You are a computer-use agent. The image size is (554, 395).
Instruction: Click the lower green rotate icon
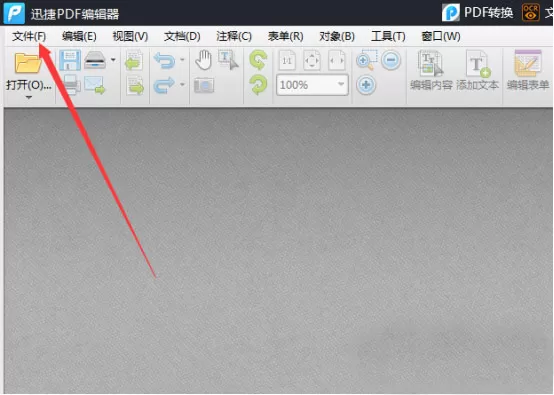click(258, 85)
